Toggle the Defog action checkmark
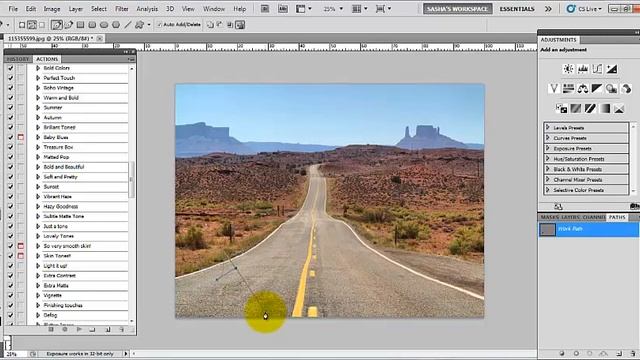Image resolution: width=640 pixels, height=360 pixels. coord(11,315)
